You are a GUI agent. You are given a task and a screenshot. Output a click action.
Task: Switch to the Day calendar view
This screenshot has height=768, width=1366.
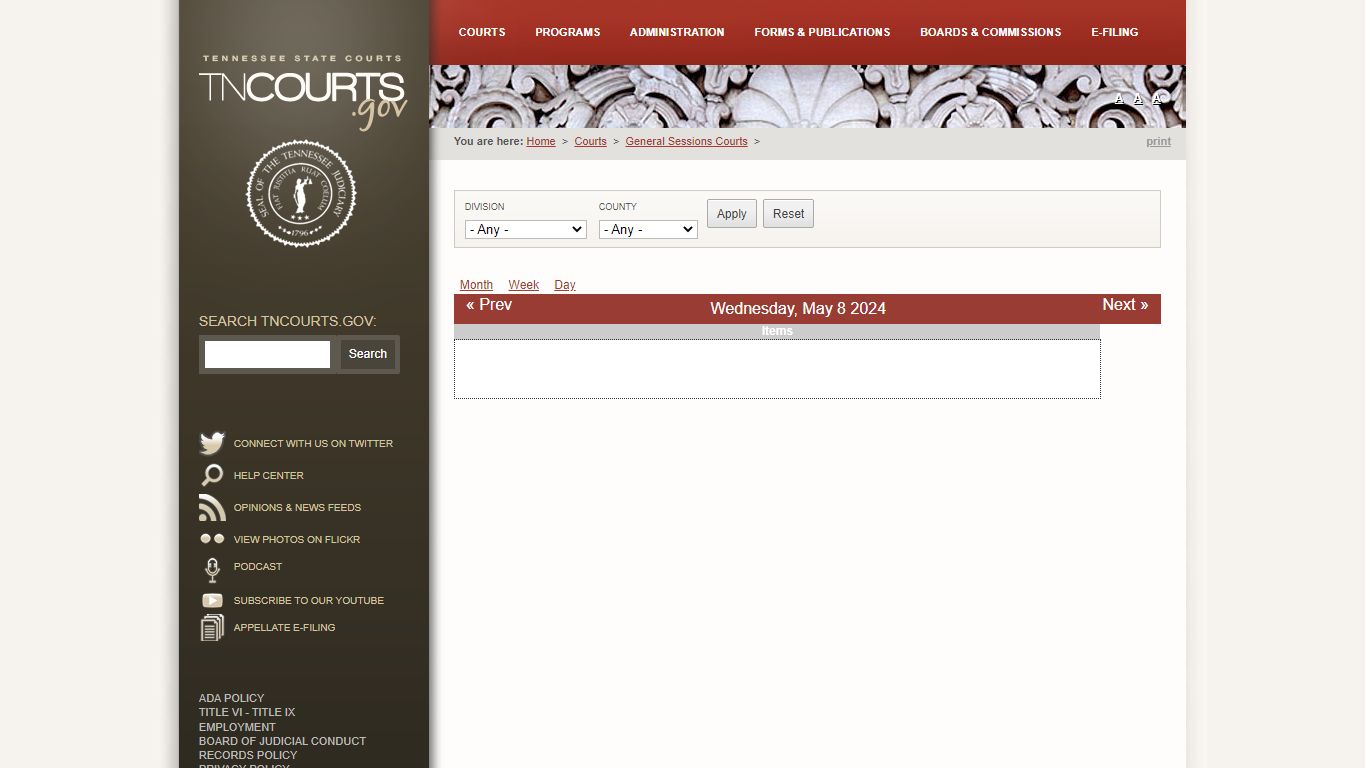tap(565, 285)
